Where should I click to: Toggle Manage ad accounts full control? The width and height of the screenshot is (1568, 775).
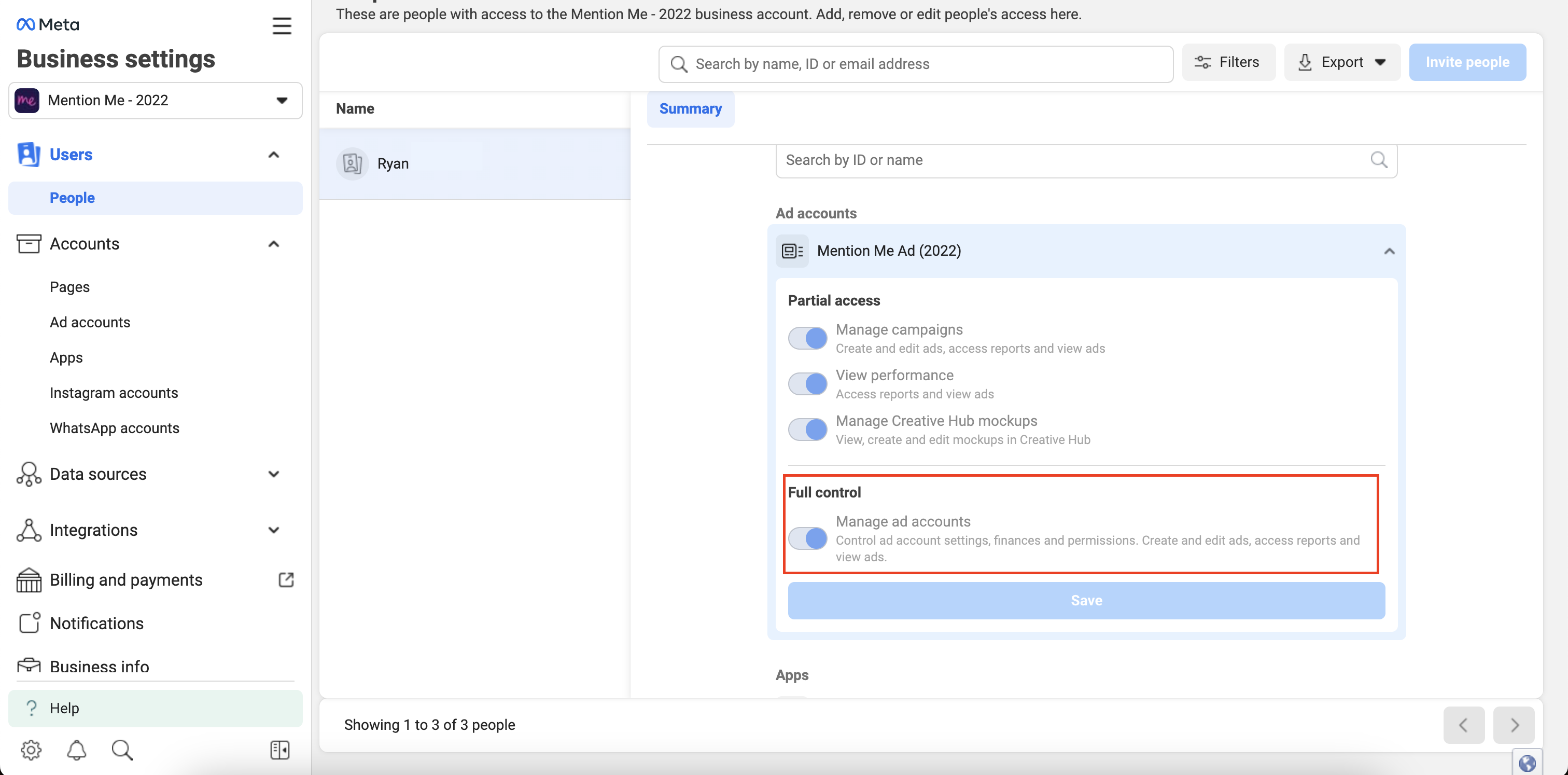tap(807, 539)
